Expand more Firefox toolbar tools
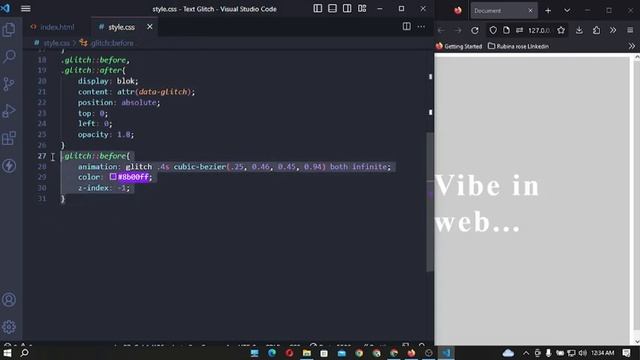 coord(613,30)
